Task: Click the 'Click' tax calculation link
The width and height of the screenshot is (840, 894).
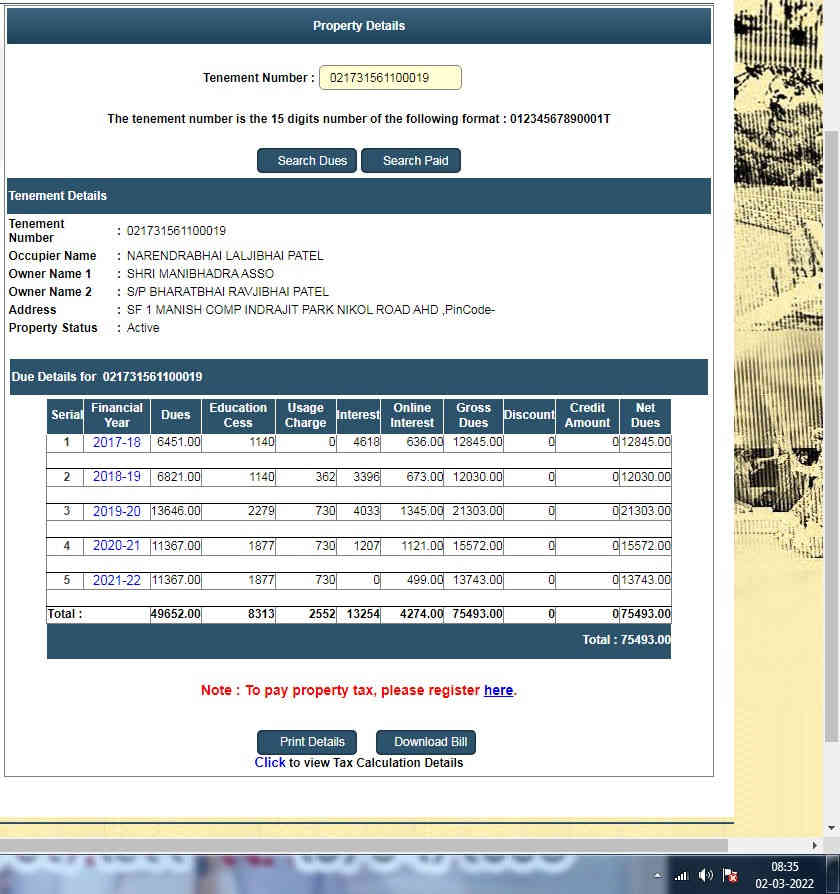Action: coord(270,762)
